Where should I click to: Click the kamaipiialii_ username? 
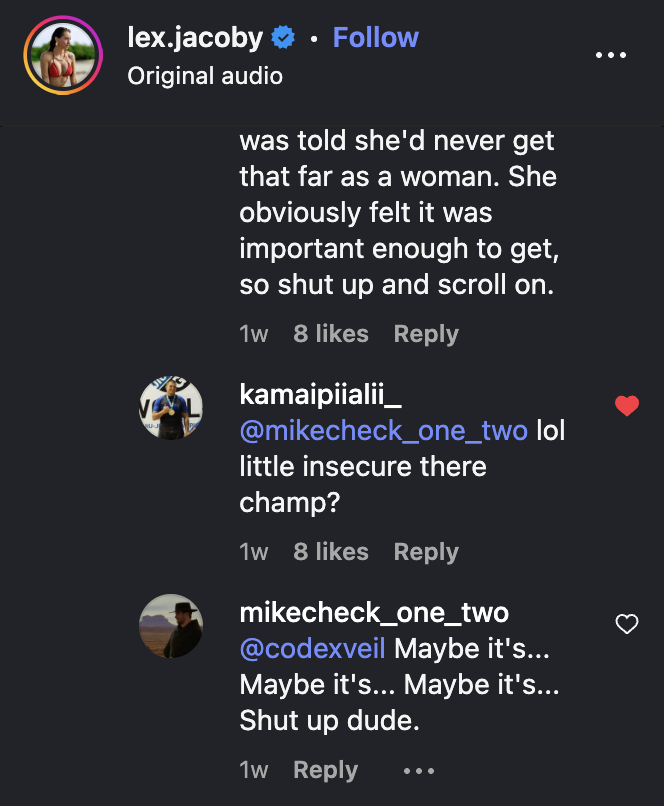pyautogui.click(x=320, y=395)
